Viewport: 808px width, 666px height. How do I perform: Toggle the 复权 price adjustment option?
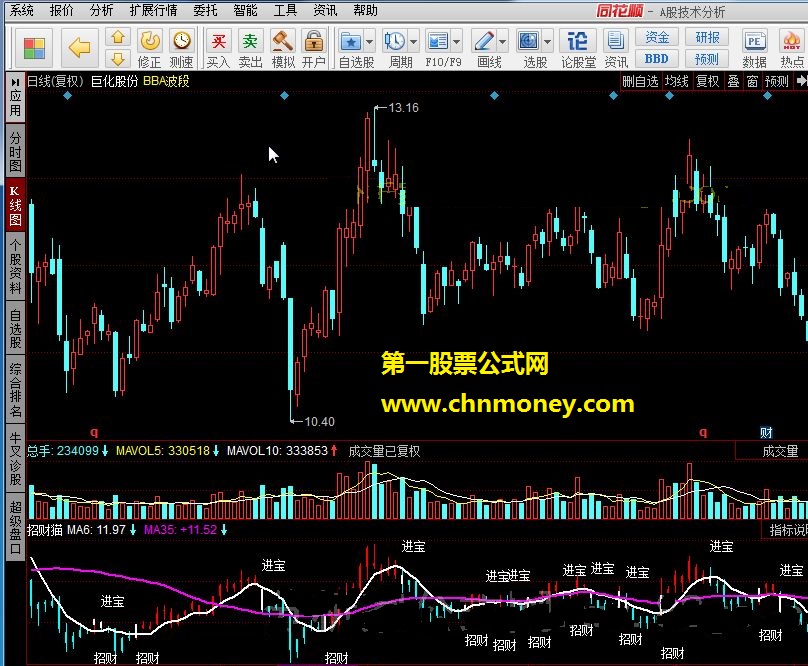click(x=708, y=81)
